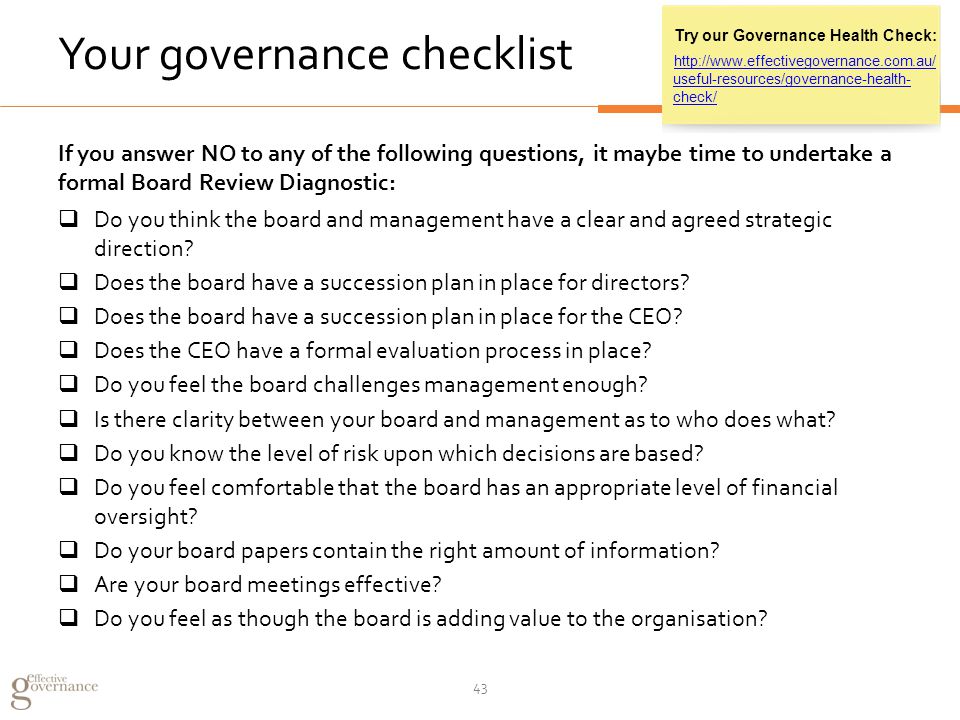This screenshot has height=720, width=960.
Task: Tick the financial oversight question checkbox
Action: coord(69,486)
